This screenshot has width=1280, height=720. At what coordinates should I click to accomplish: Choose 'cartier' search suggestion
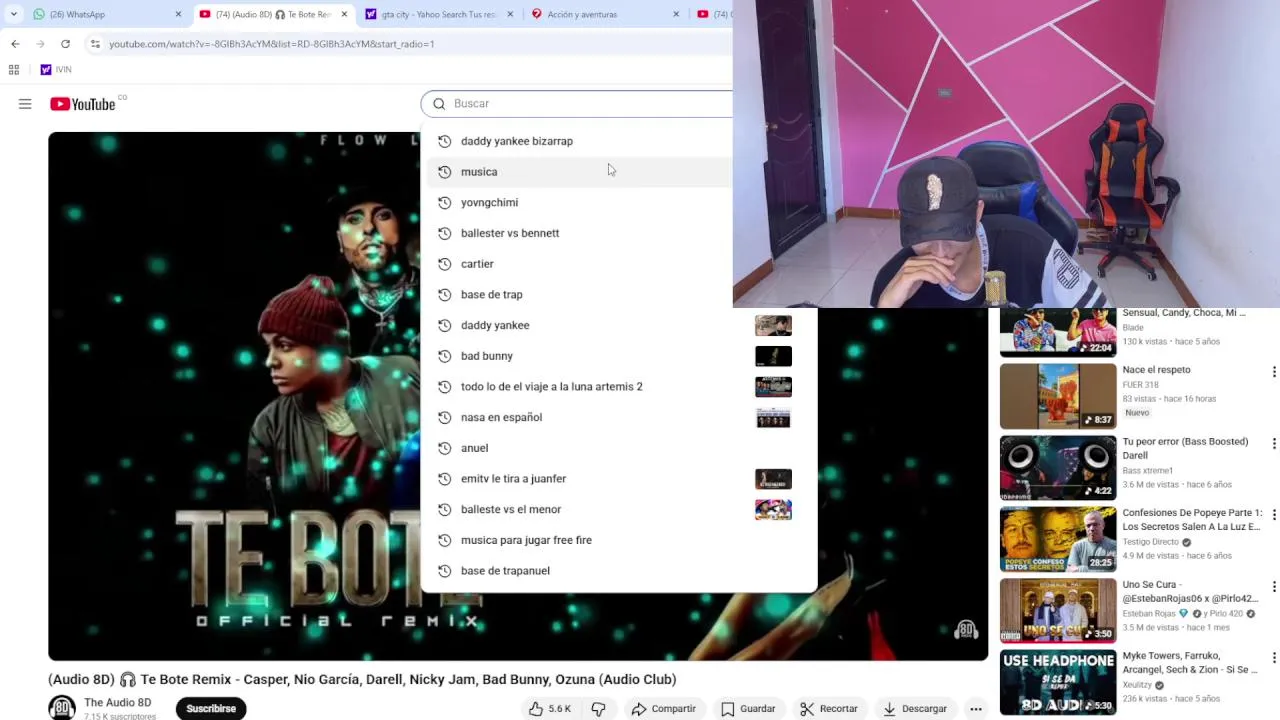(x=619, y=264)
